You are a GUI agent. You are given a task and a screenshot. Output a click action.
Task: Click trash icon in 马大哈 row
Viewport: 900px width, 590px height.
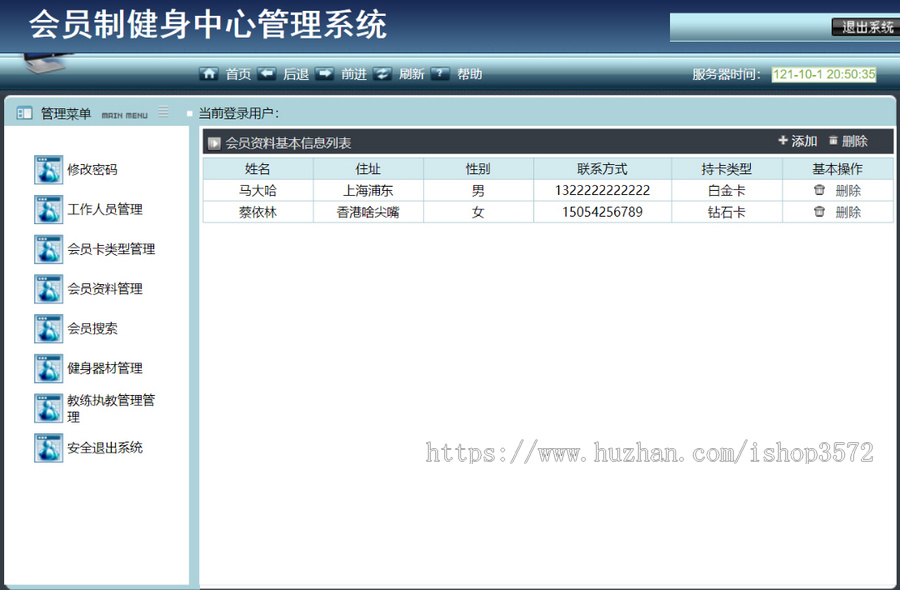[x=819, y=190]
